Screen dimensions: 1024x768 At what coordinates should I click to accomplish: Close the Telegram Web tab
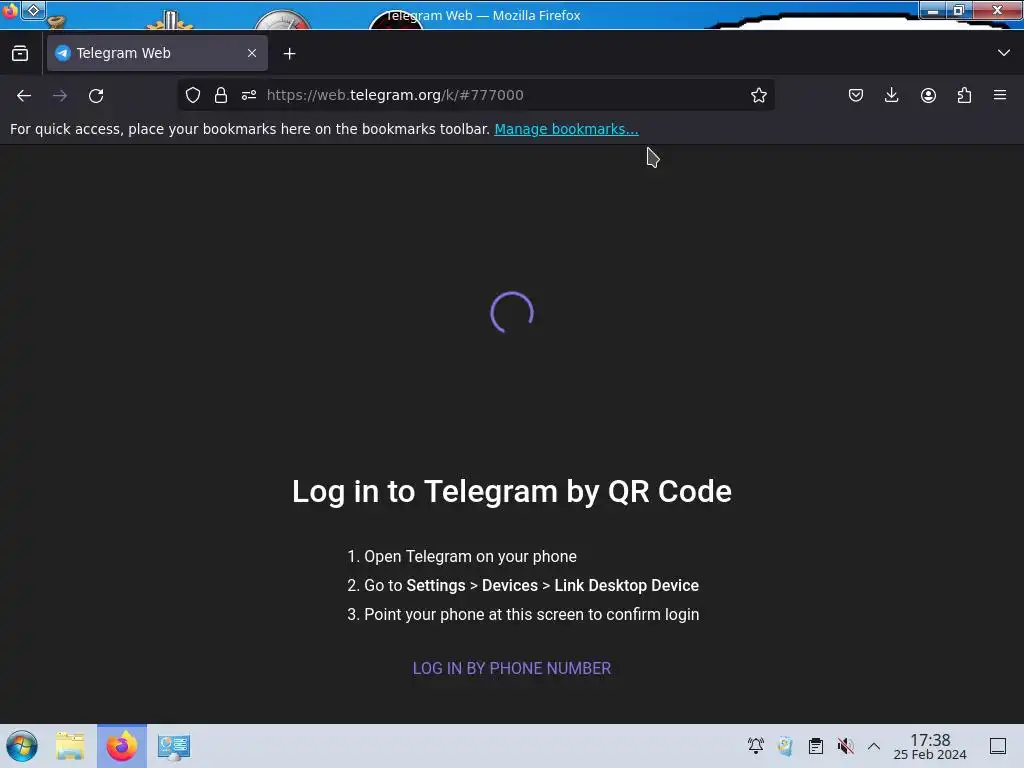(x=252, y=53)
